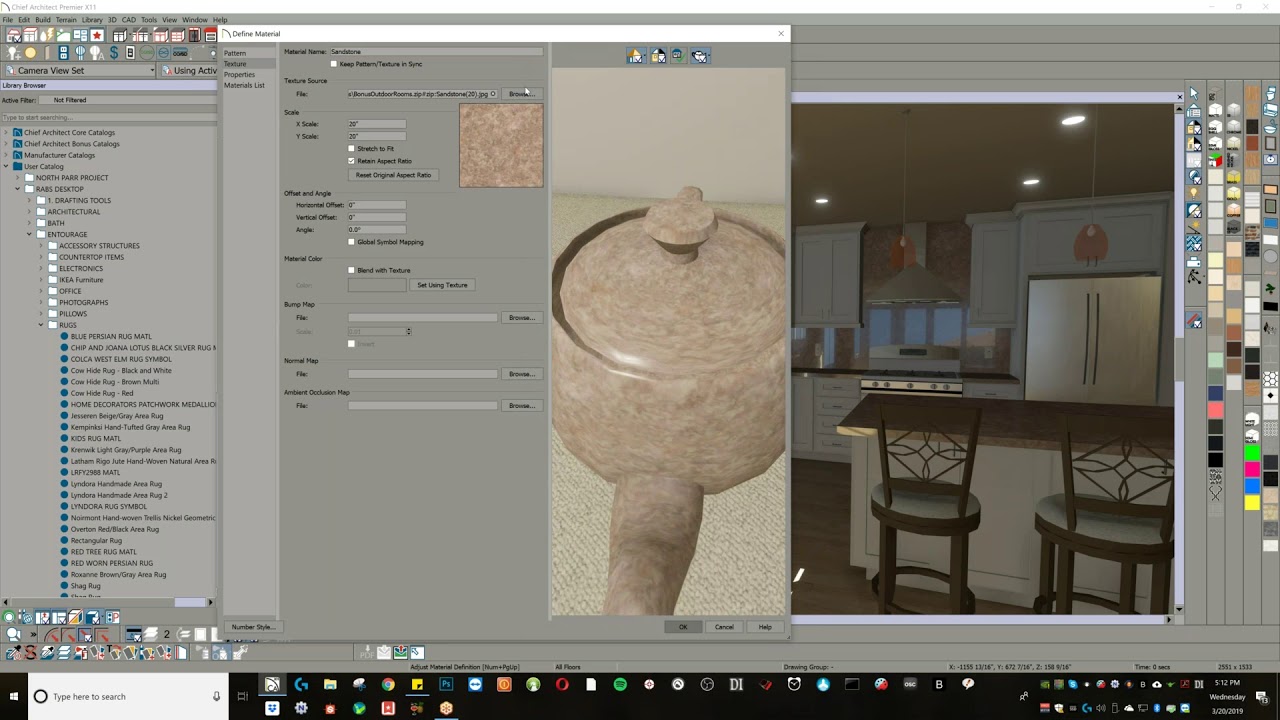Click leftmost preview view icon above material preview
1280x720 pixels.
click(x=635, y=56)
